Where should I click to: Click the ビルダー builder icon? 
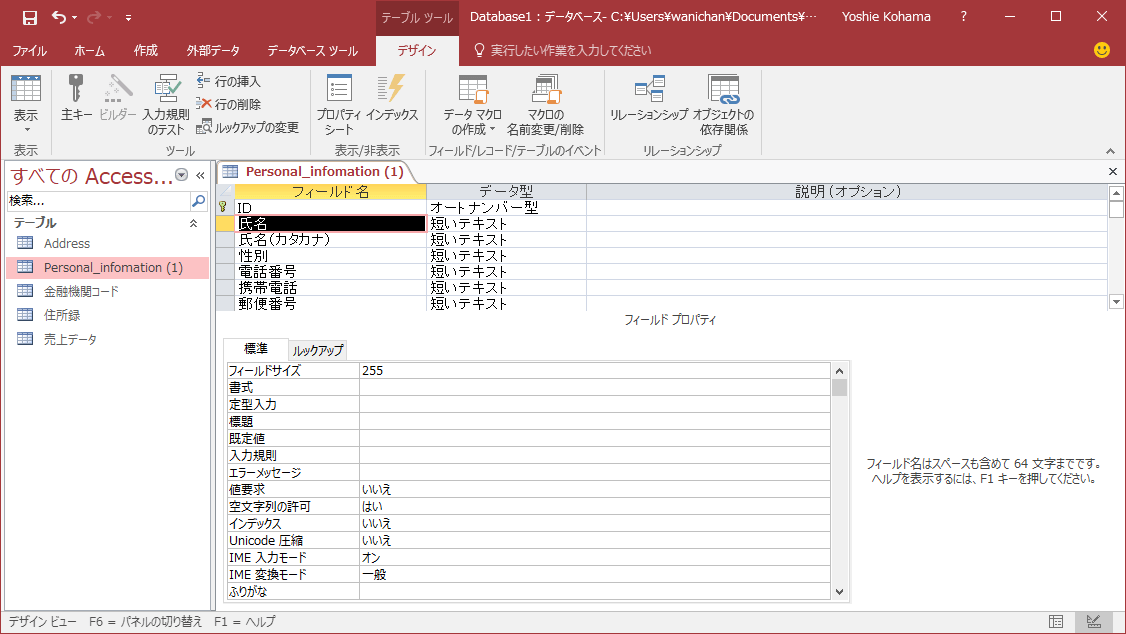117,97
